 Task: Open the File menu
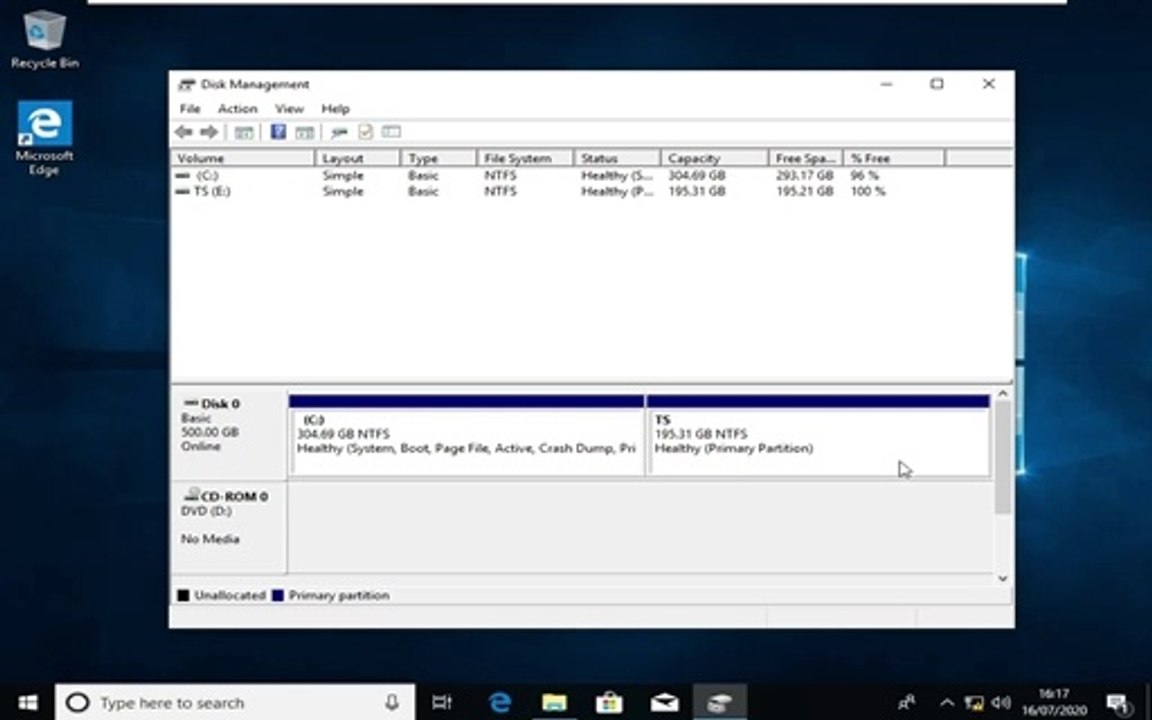(190, 109)
